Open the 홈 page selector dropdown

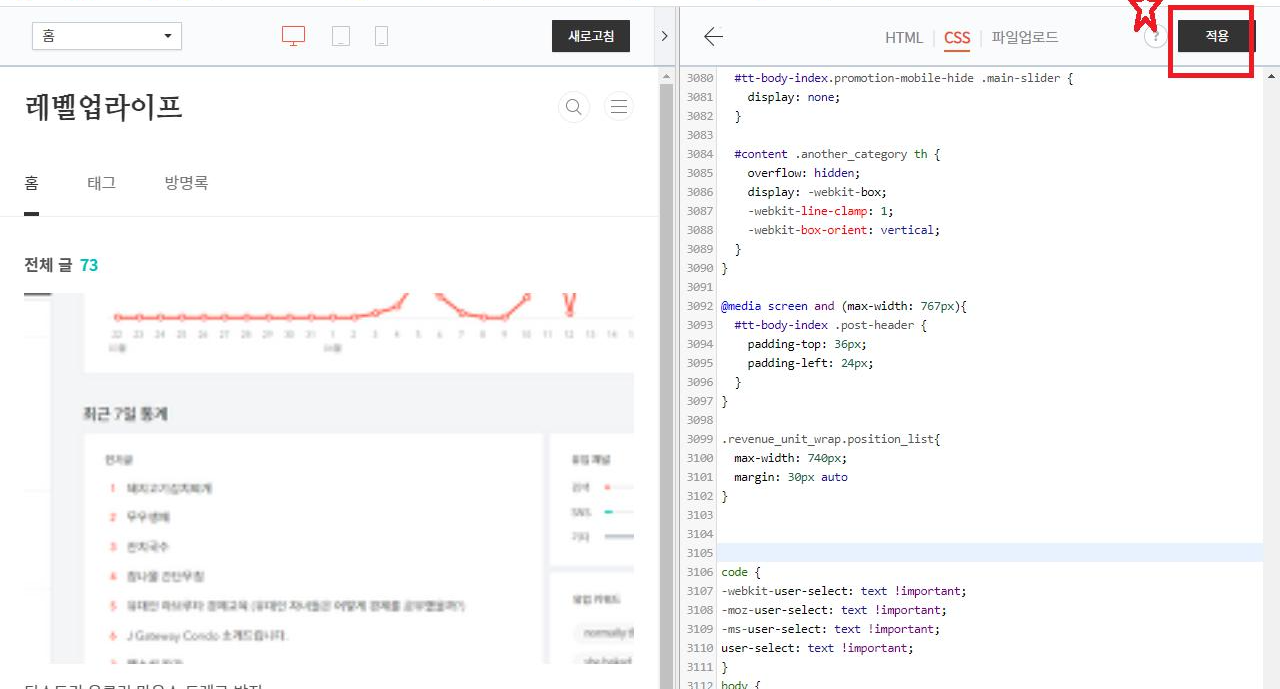pyautogui.click(x=107, y=36)
